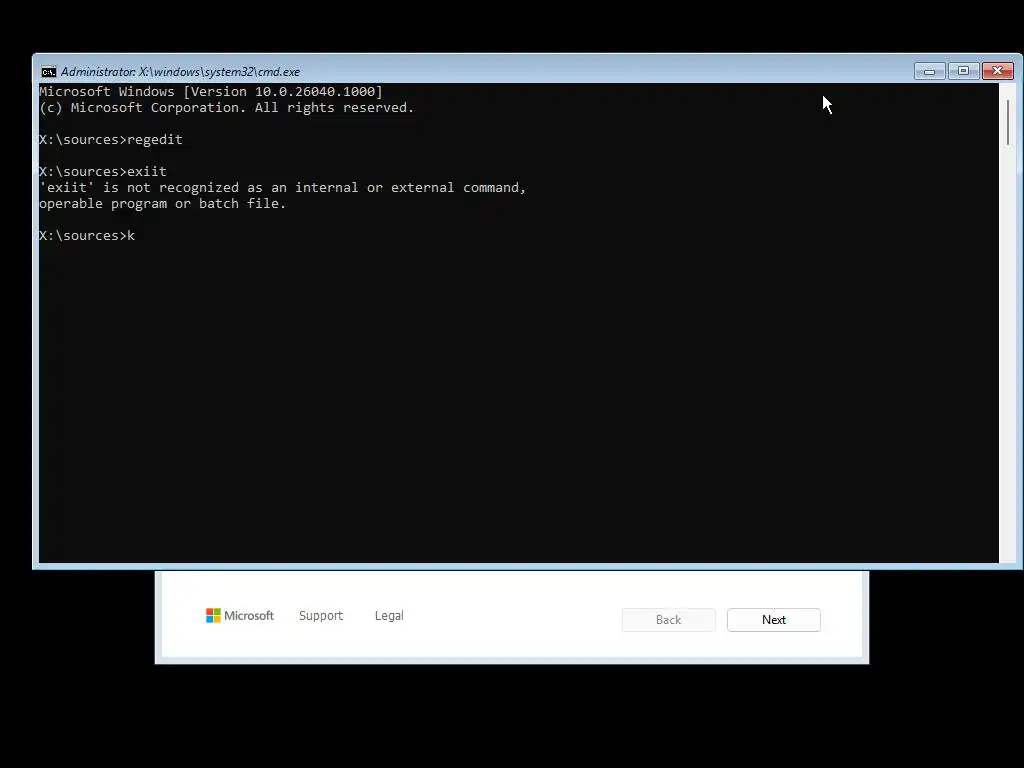This screenshot has width=1024, height=768.
Task: Click the Back button in setup window
Action: (669, 620)
